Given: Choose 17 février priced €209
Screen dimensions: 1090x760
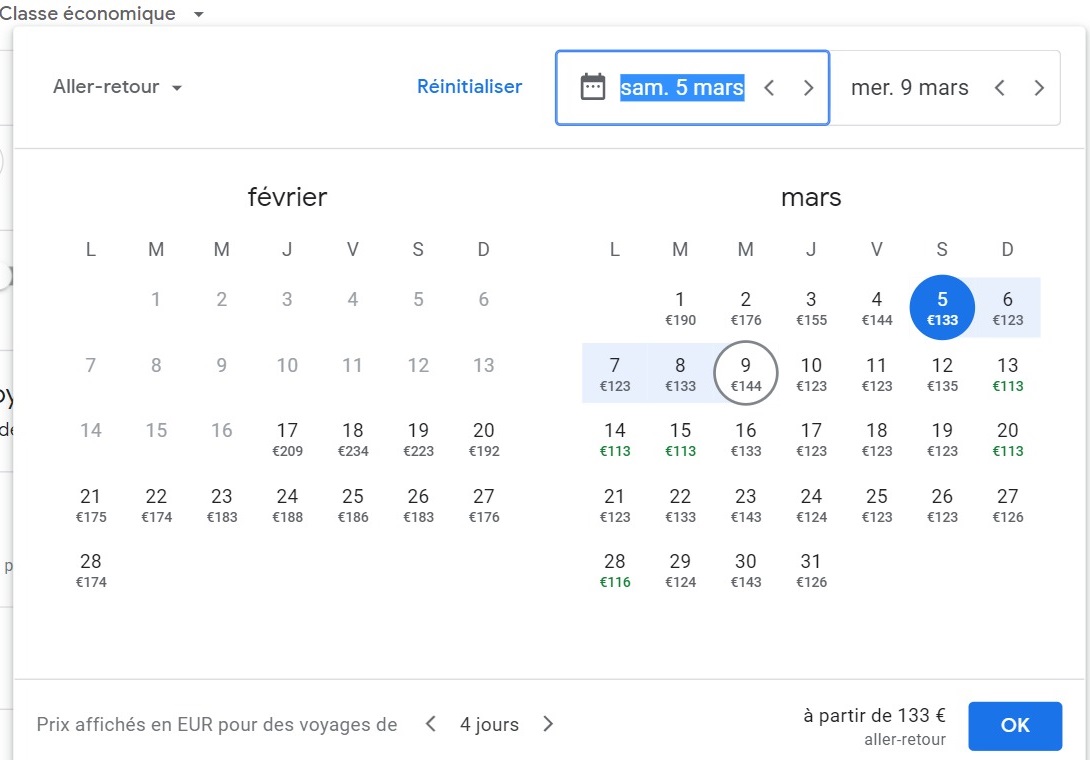Looking at the screenshot, I should coord(287,439).
